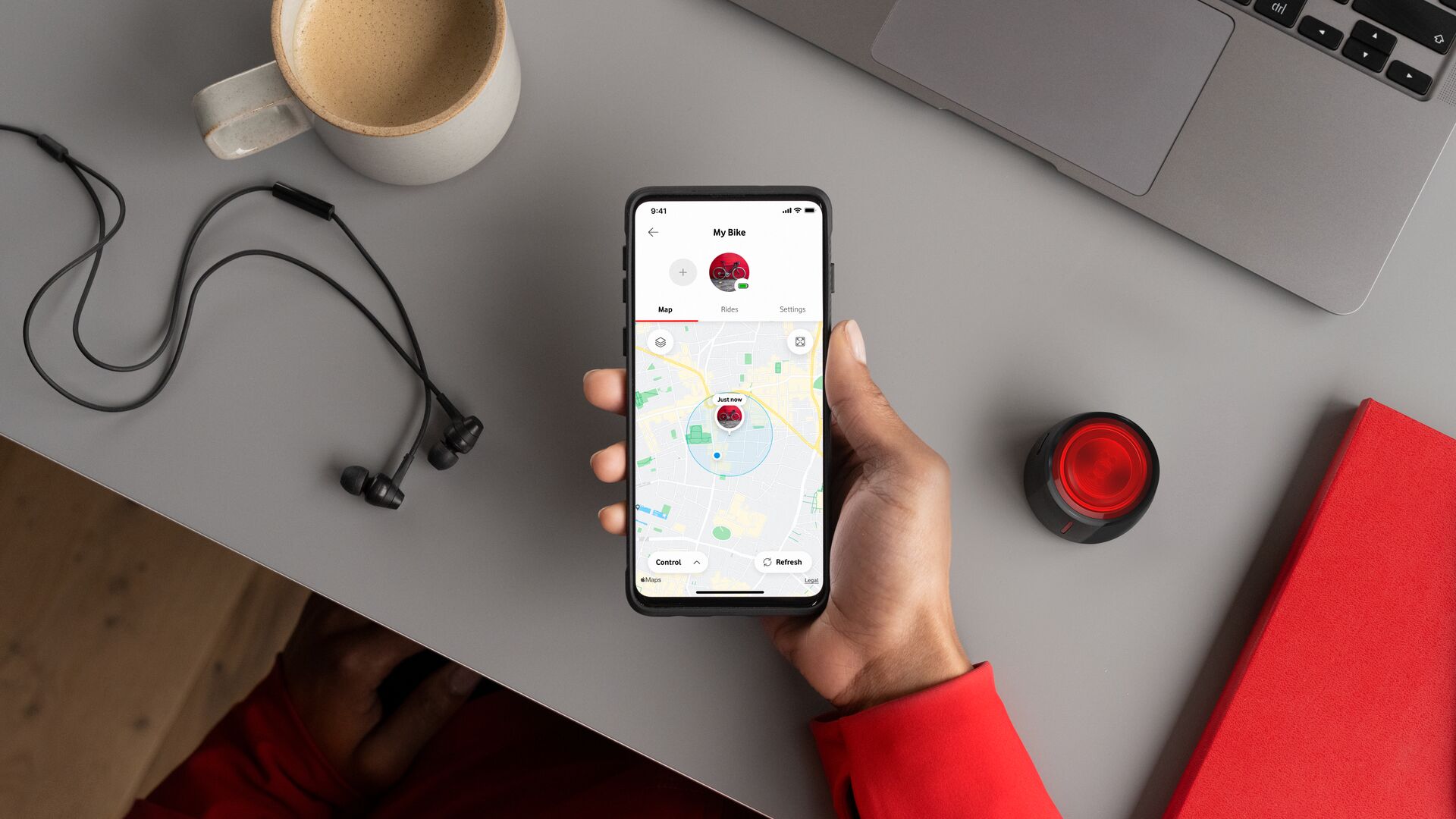Tap the back arrow icon
Screen dimensions: 1456x819
click(652, 231)
